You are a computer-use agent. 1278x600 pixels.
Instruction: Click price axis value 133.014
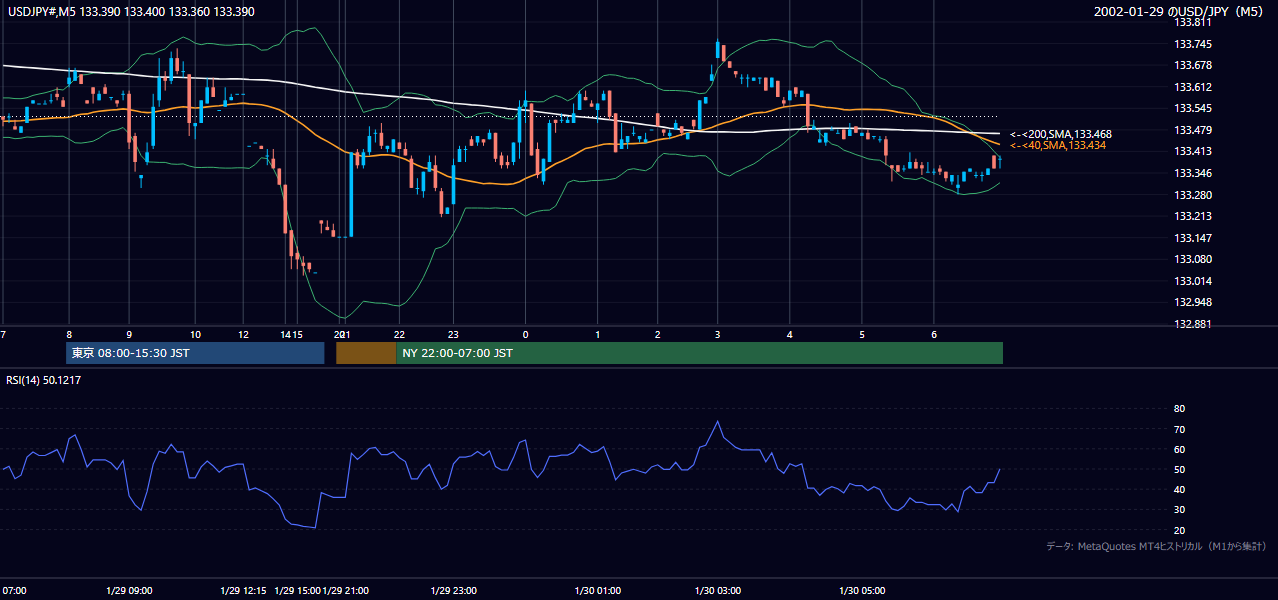(1192, 281)
